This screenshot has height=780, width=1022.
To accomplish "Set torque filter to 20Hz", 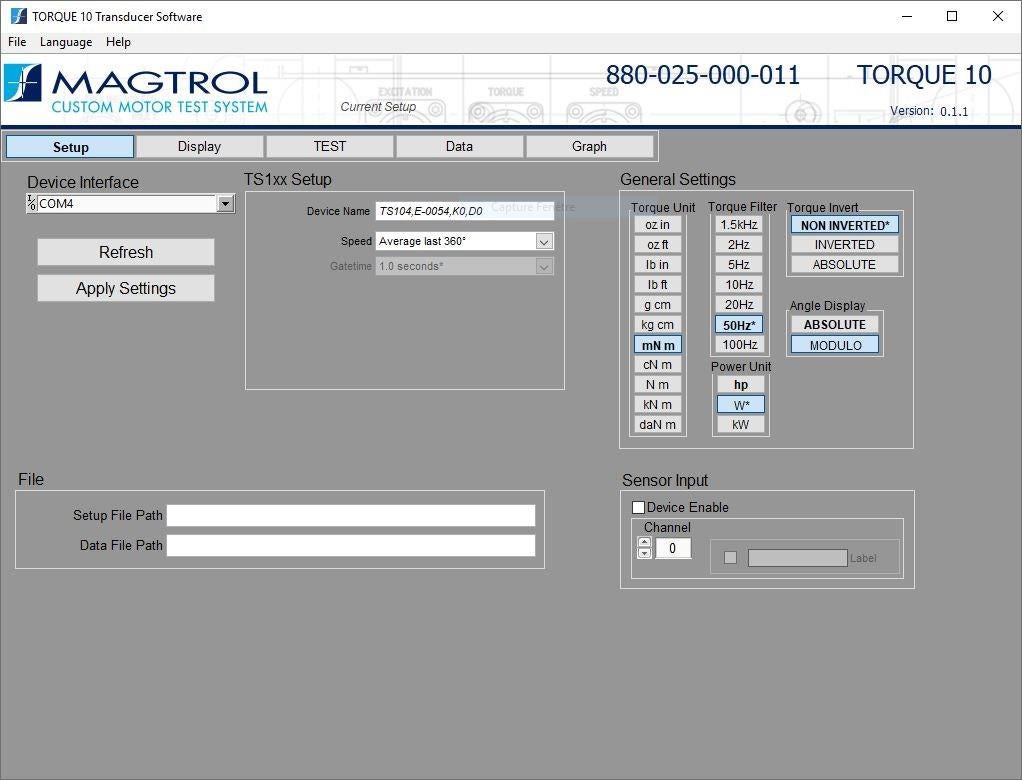I will pyautogui.click(x=739, y=304).
